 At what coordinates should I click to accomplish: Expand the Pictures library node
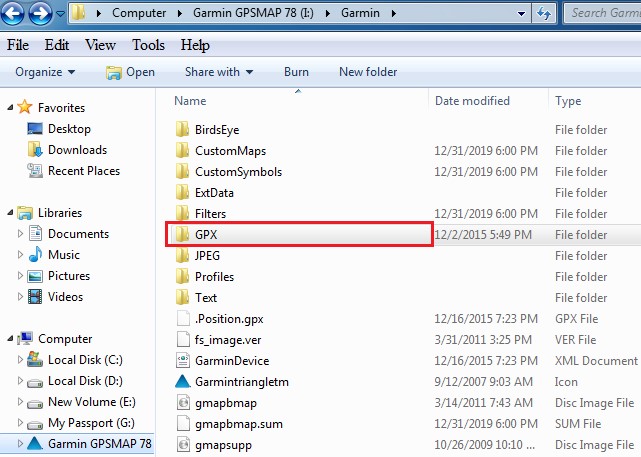pyautogui.click(x=20, y=276)
